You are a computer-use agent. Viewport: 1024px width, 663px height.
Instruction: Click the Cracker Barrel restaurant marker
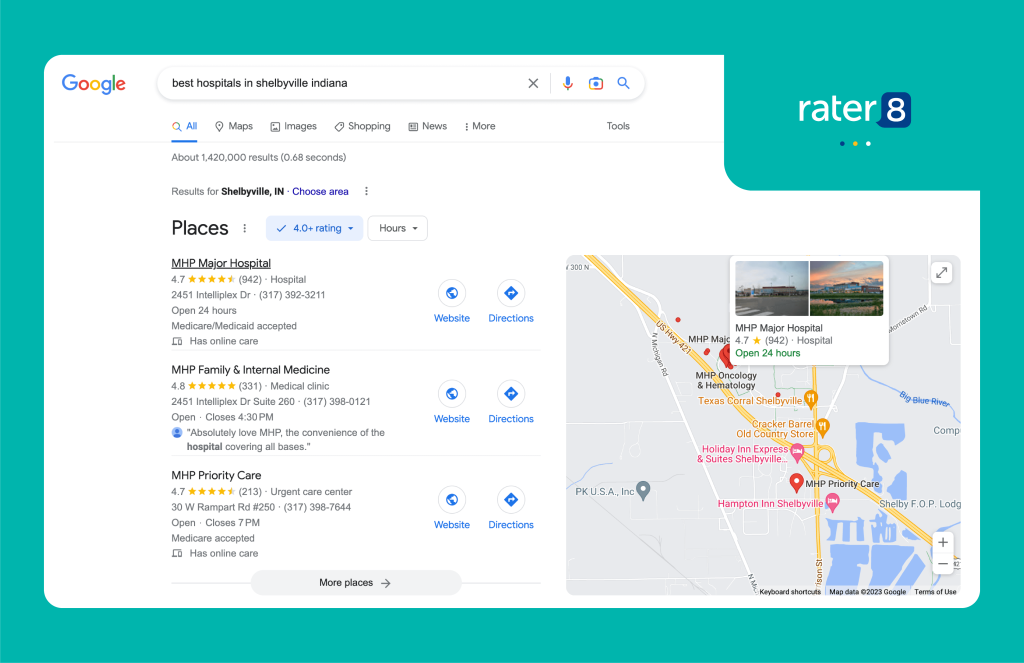[823, 427]
